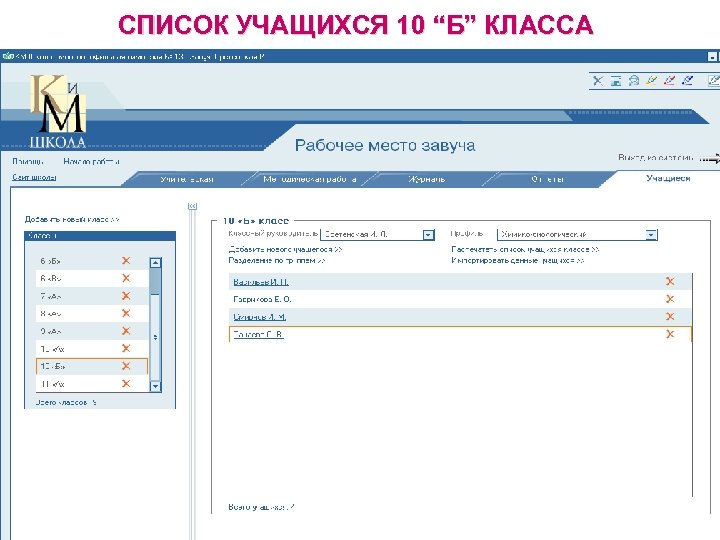Delete class 8 «А» with its X
Image resolution: width=720 pixels, height=540 pixels.
126,313
